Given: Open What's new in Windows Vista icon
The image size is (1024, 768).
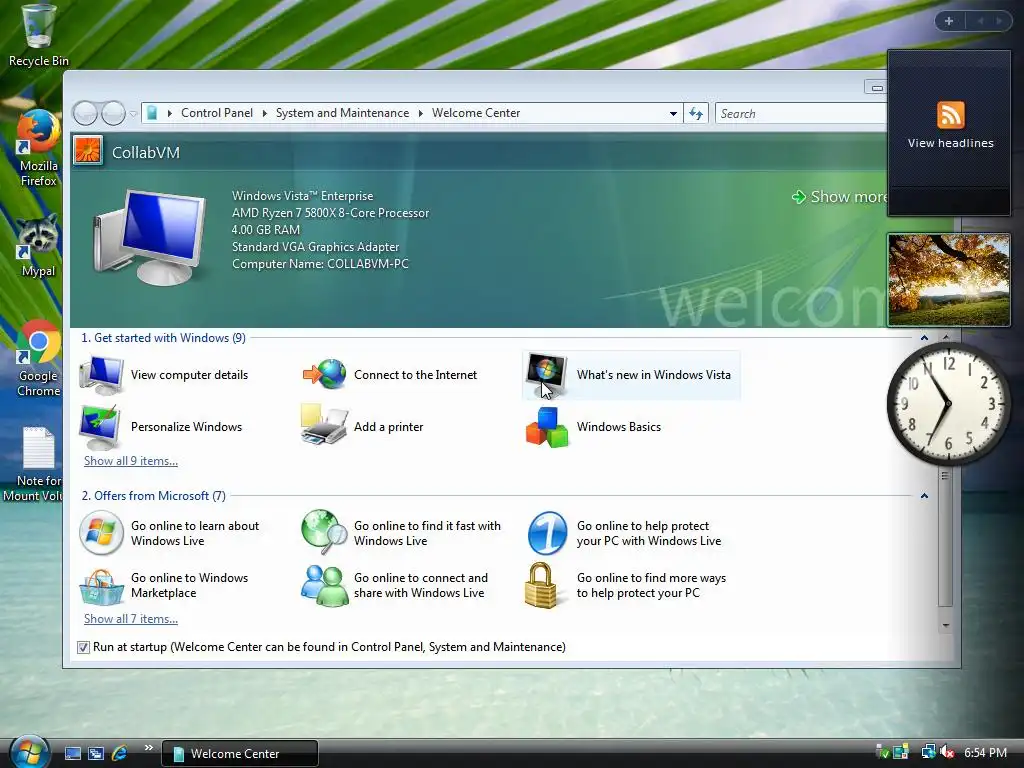Looking at the screenshot, I should click(547, 374).
